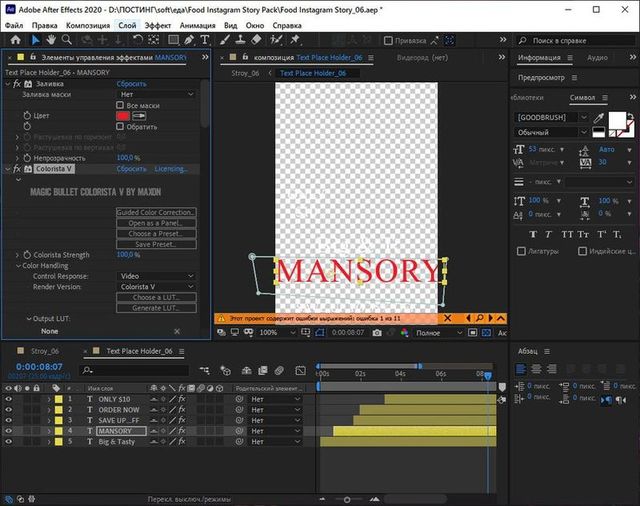Click the Home icon in toolbar
Viewport: 640px width, 506px height.
click(15, 41)
